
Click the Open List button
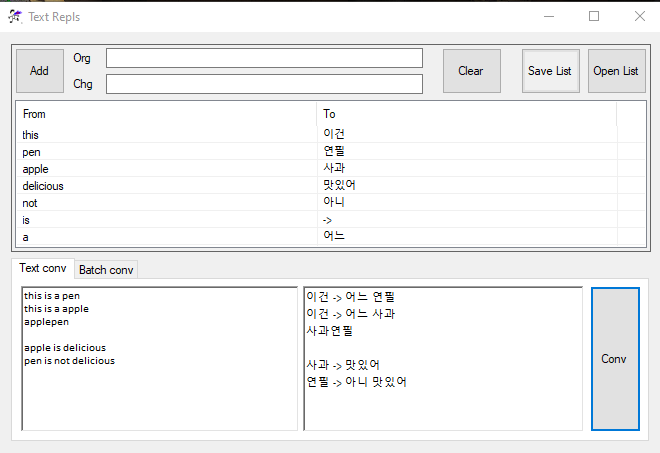point(616,71)
